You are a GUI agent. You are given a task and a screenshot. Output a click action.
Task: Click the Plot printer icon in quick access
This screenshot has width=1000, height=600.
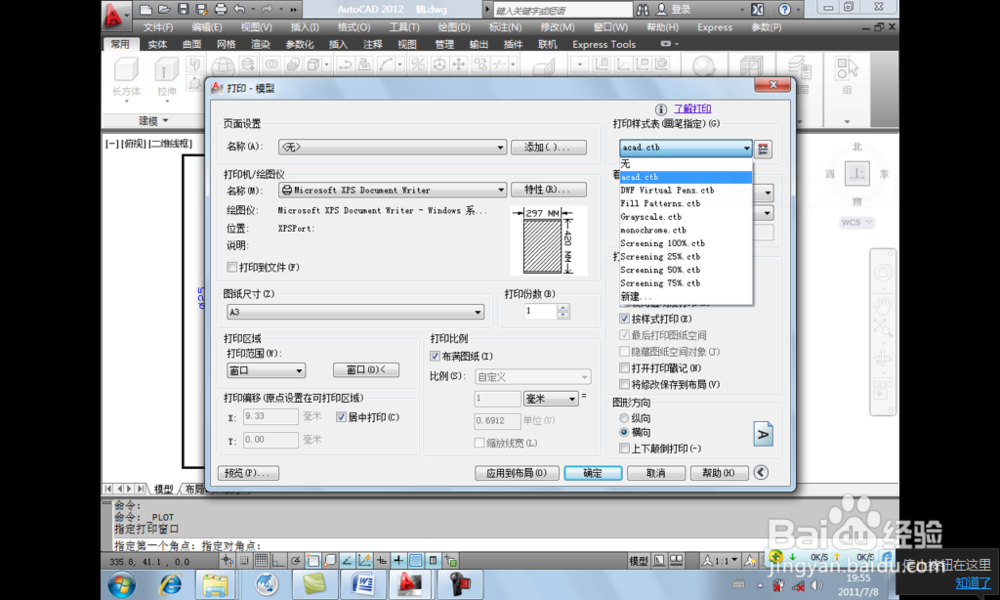tap(221, 9)
